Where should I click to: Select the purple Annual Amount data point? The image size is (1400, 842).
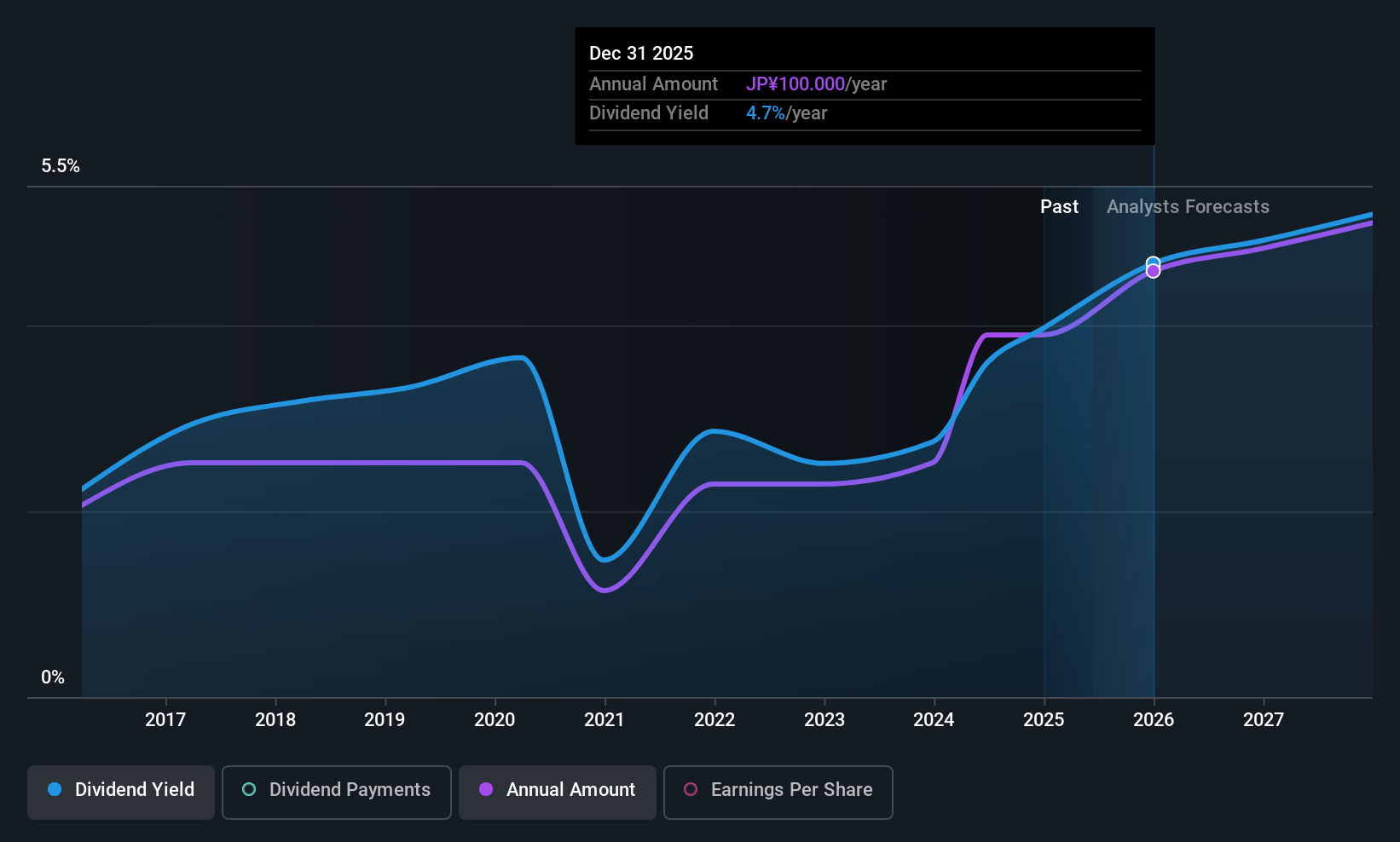1153,272
